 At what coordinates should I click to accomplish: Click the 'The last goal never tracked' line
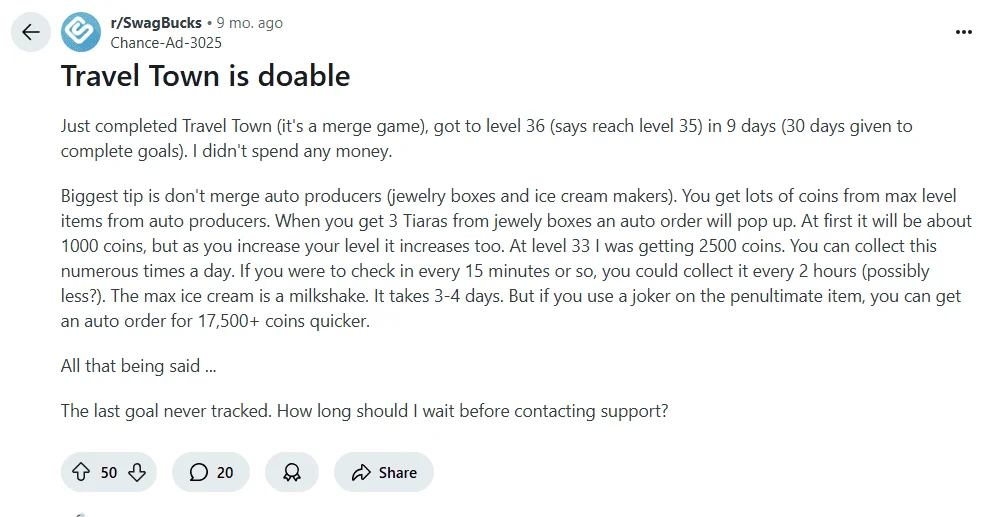364,410
